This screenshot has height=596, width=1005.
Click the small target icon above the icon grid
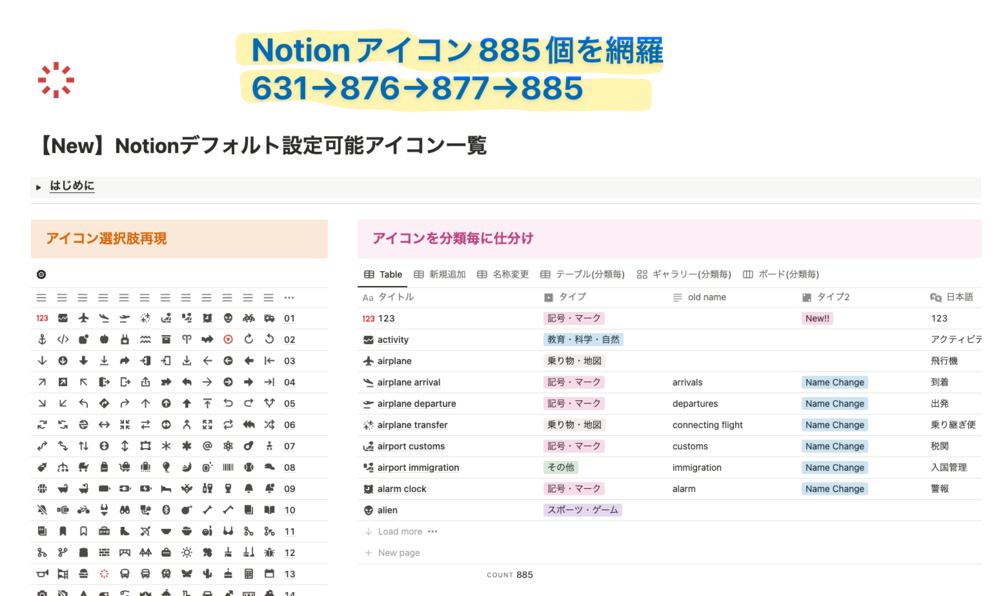pyautogui.click(x=42, y=274)
